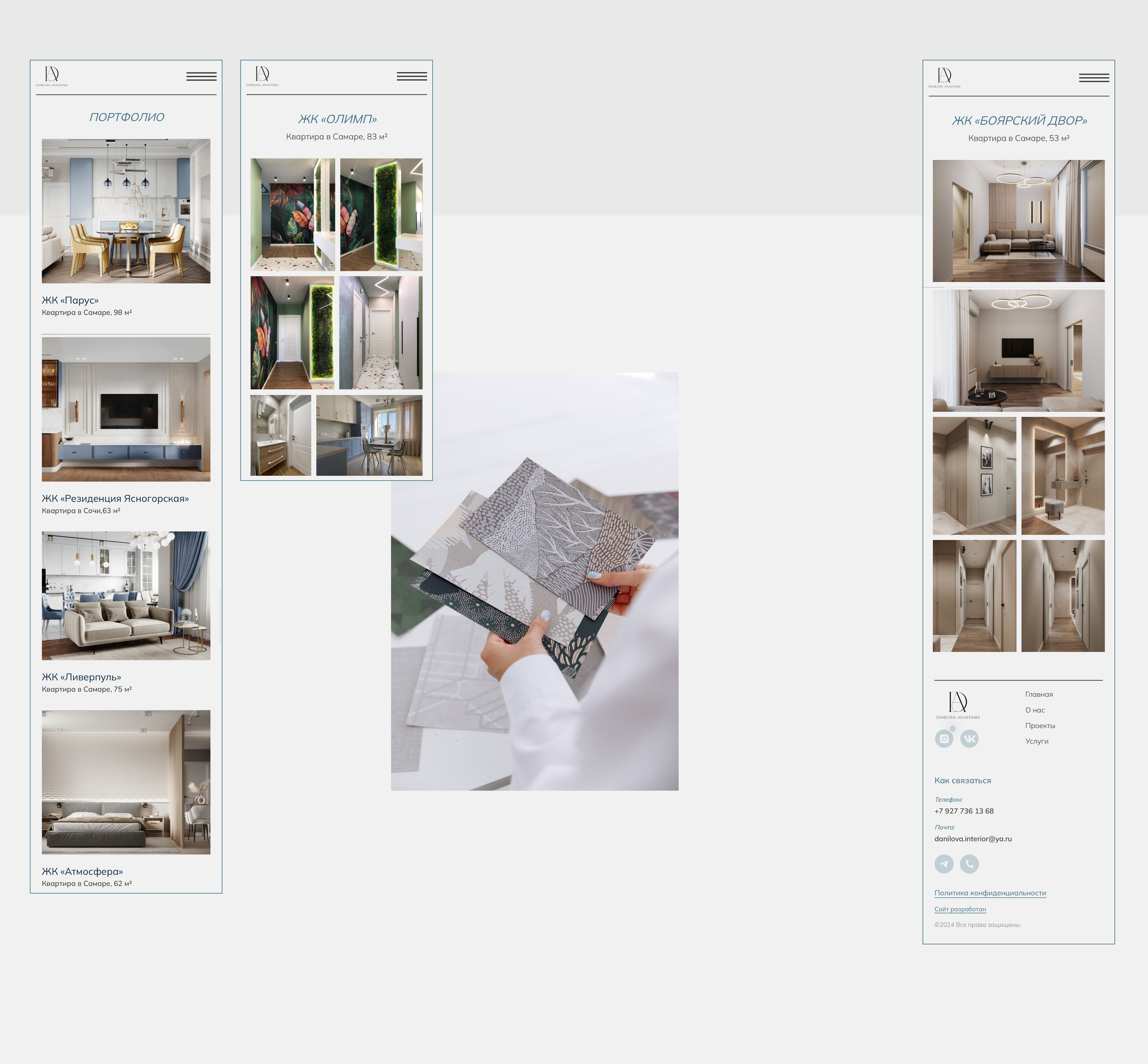Image resolution: width=1148 pixels, height=1064 pixels.
Task: Select Главная in footer menu
Action: click(x=1039, y=694)
